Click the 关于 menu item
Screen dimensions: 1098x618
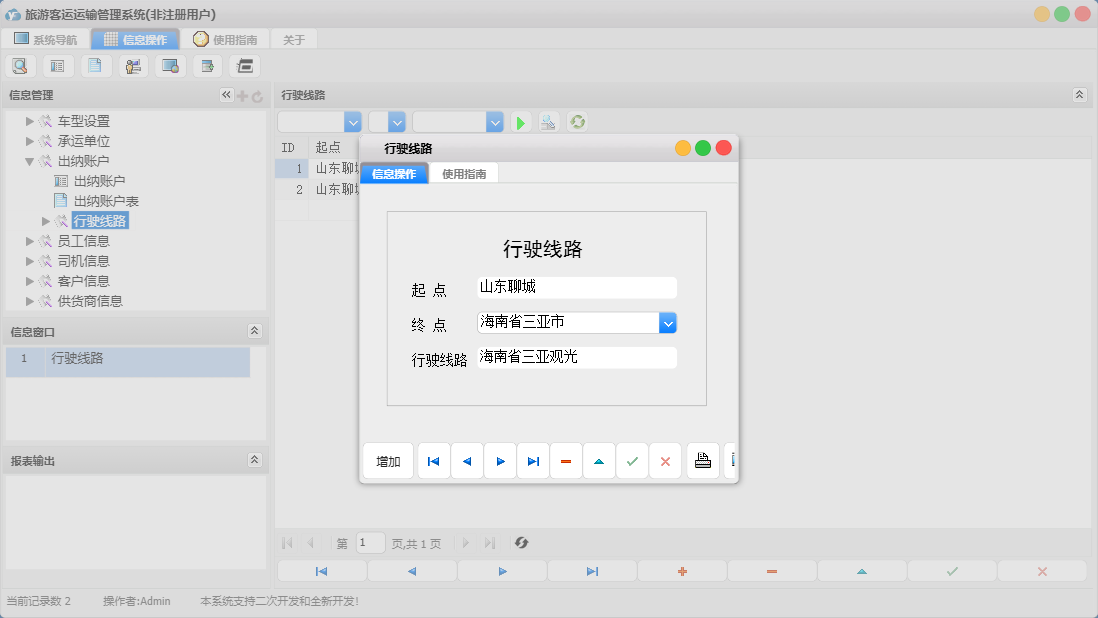click(x=294, y=38)
